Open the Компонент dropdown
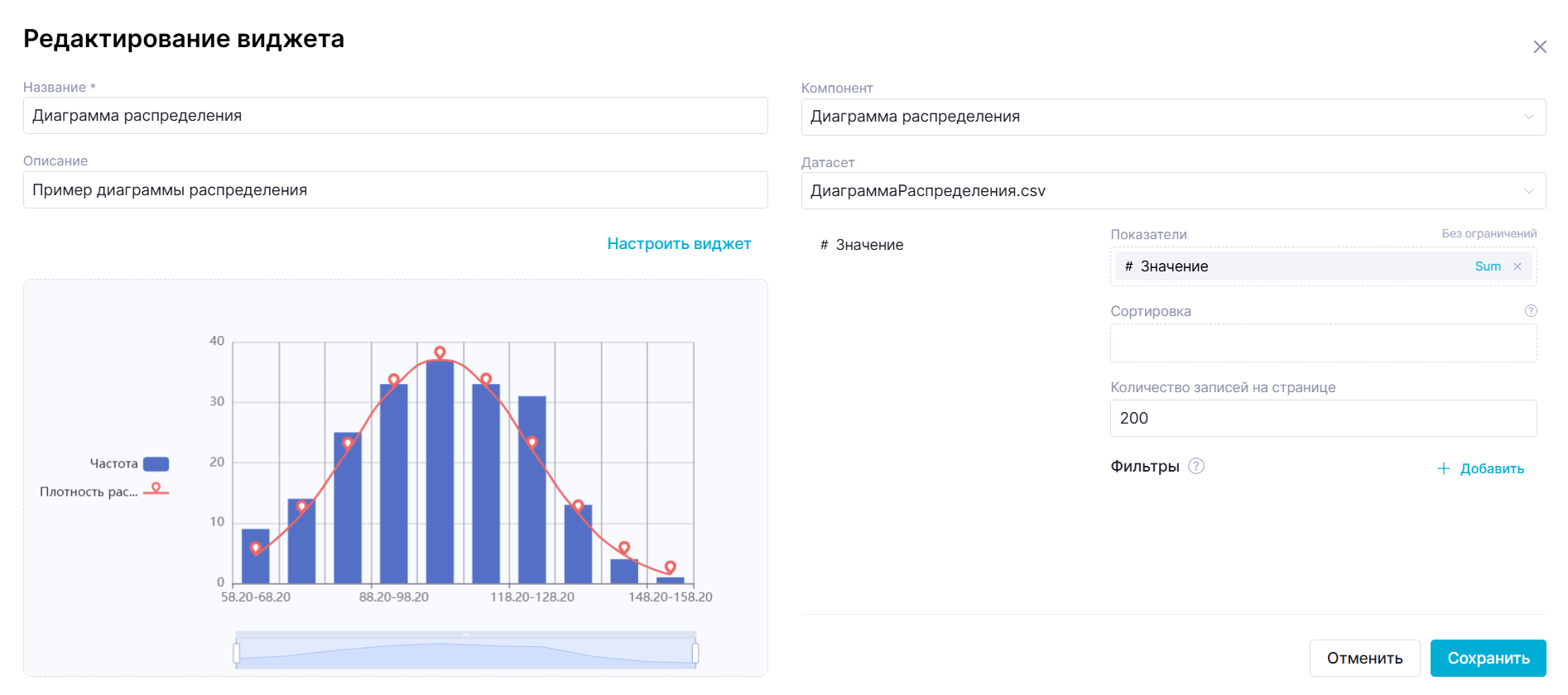 [1172, 117]
